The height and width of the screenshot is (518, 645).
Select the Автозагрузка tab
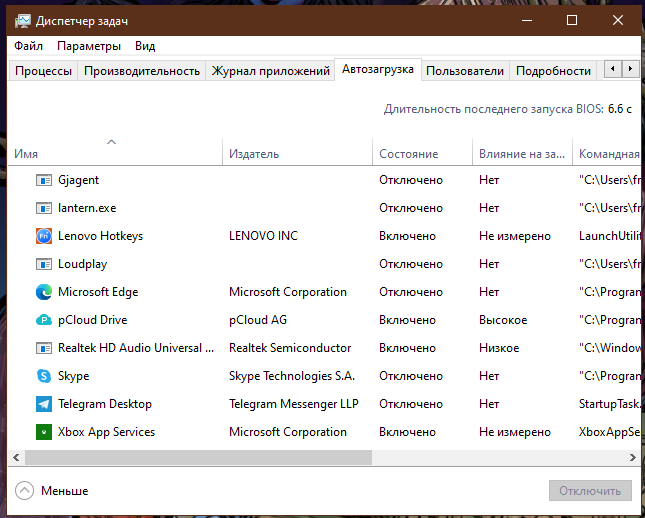click(378, 69)
